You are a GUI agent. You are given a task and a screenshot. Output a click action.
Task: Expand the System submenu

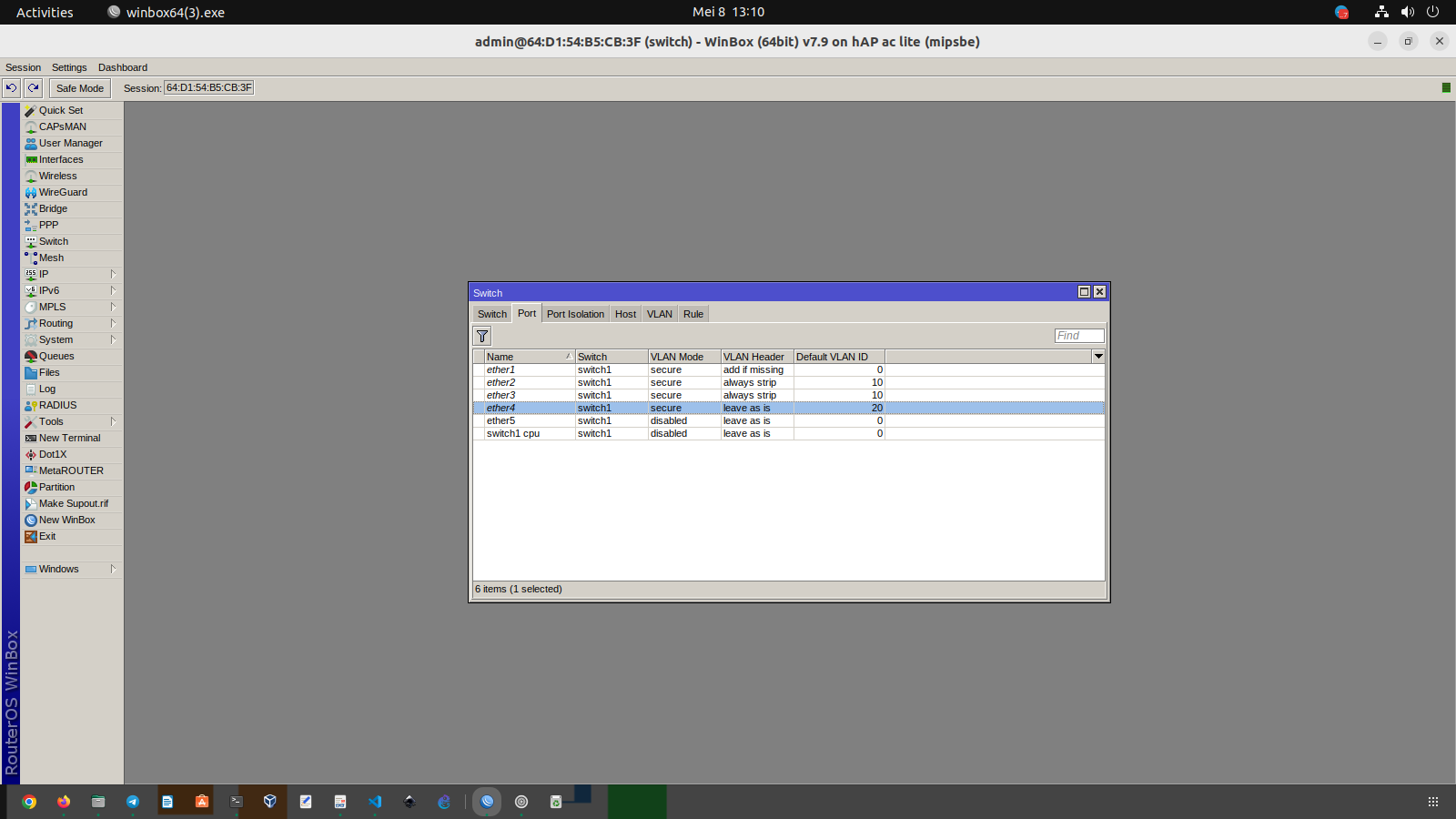pyautogui.click(x=72, y=339)
